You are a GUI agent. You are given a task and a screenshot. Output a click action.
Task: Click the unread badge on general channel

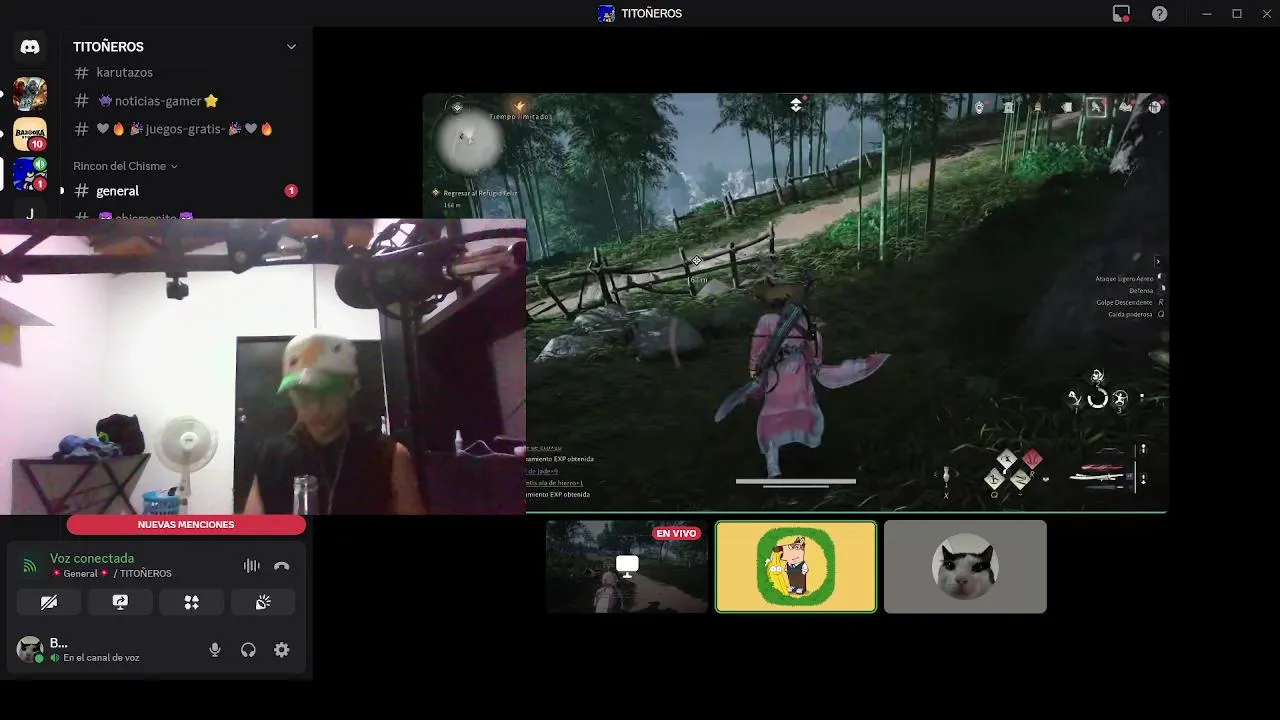pos(291,191)
